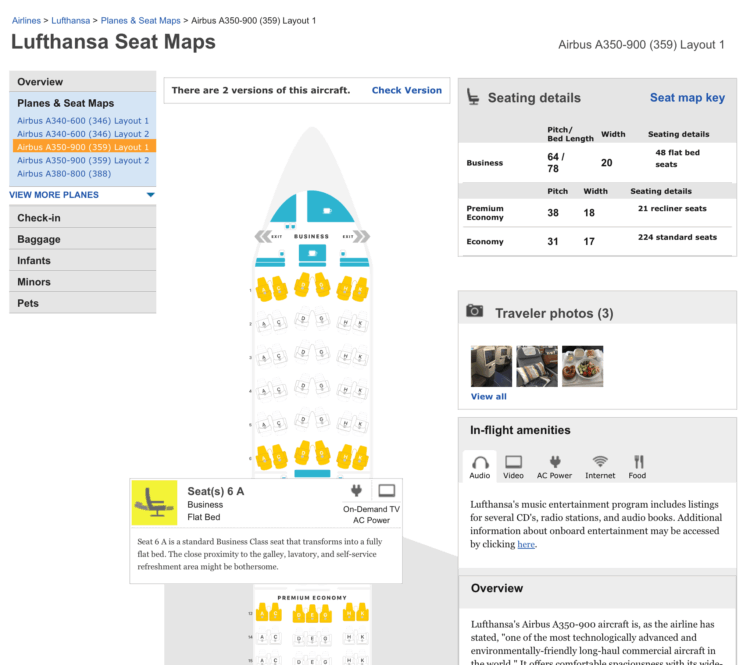
Task: Select highlighted Airbus A350-900 (359) Layout 1
Action: point(84,146)
